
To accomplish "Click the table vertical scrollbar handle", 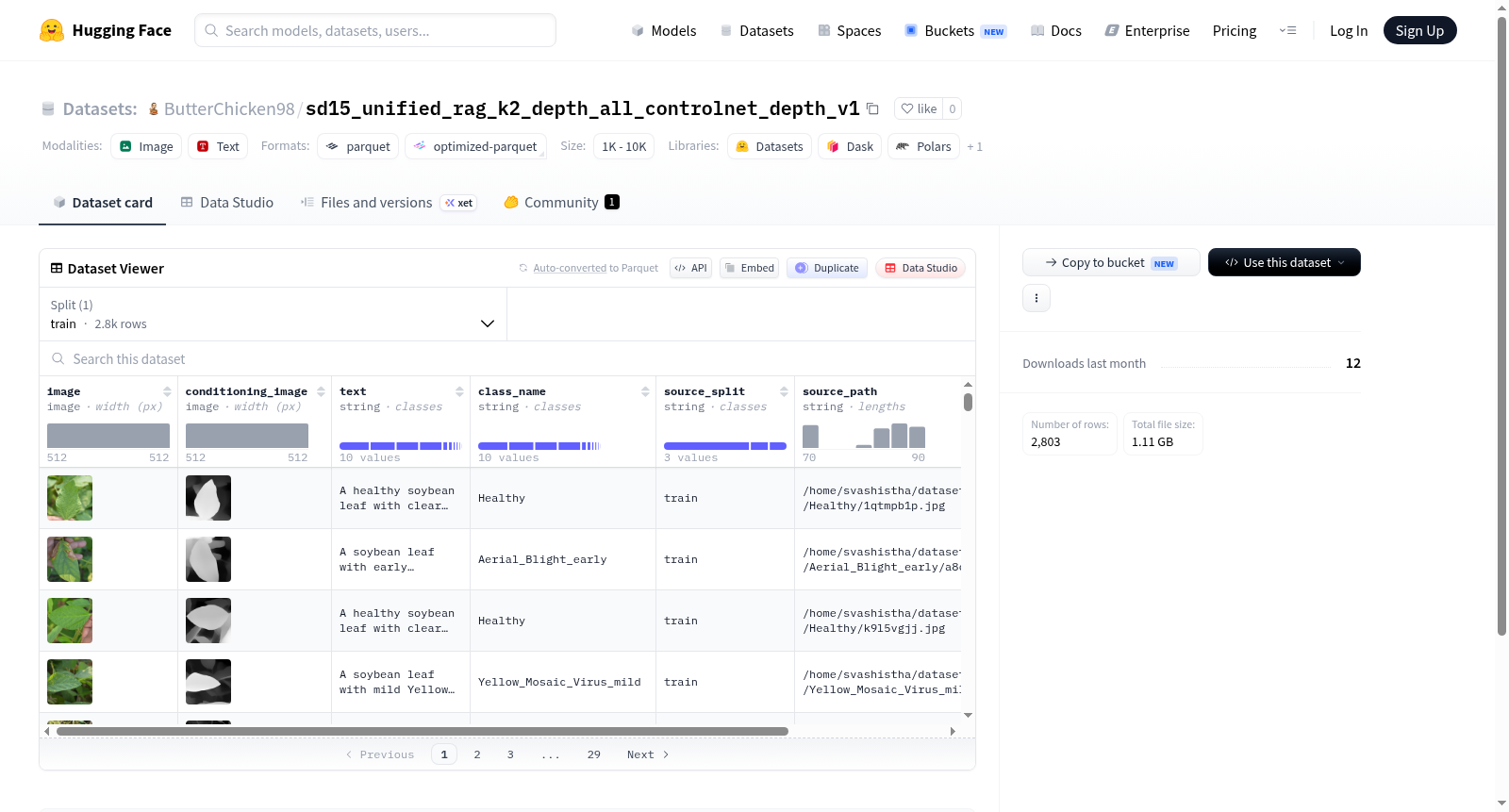I will tap(968, 402).
